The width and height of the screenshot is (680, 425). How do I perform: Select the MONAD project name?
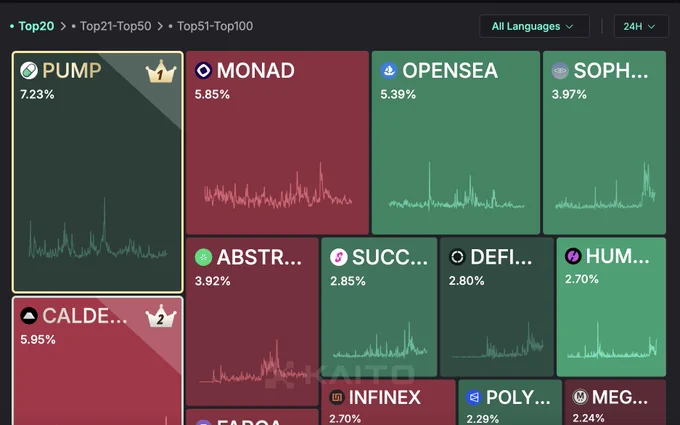coord(255,70)
